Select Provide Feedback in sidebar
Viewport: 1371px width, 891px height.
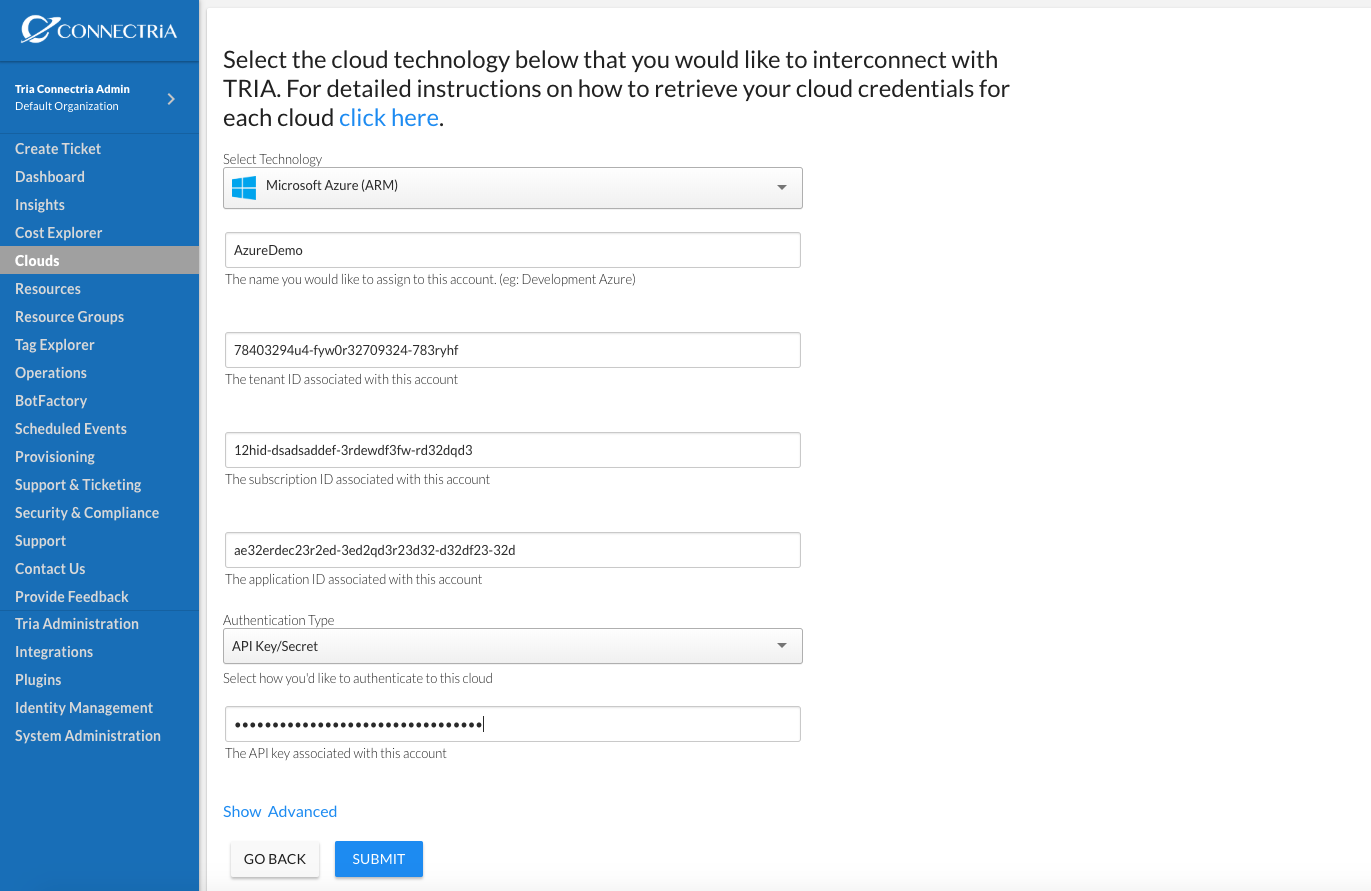tap(72, 597)
